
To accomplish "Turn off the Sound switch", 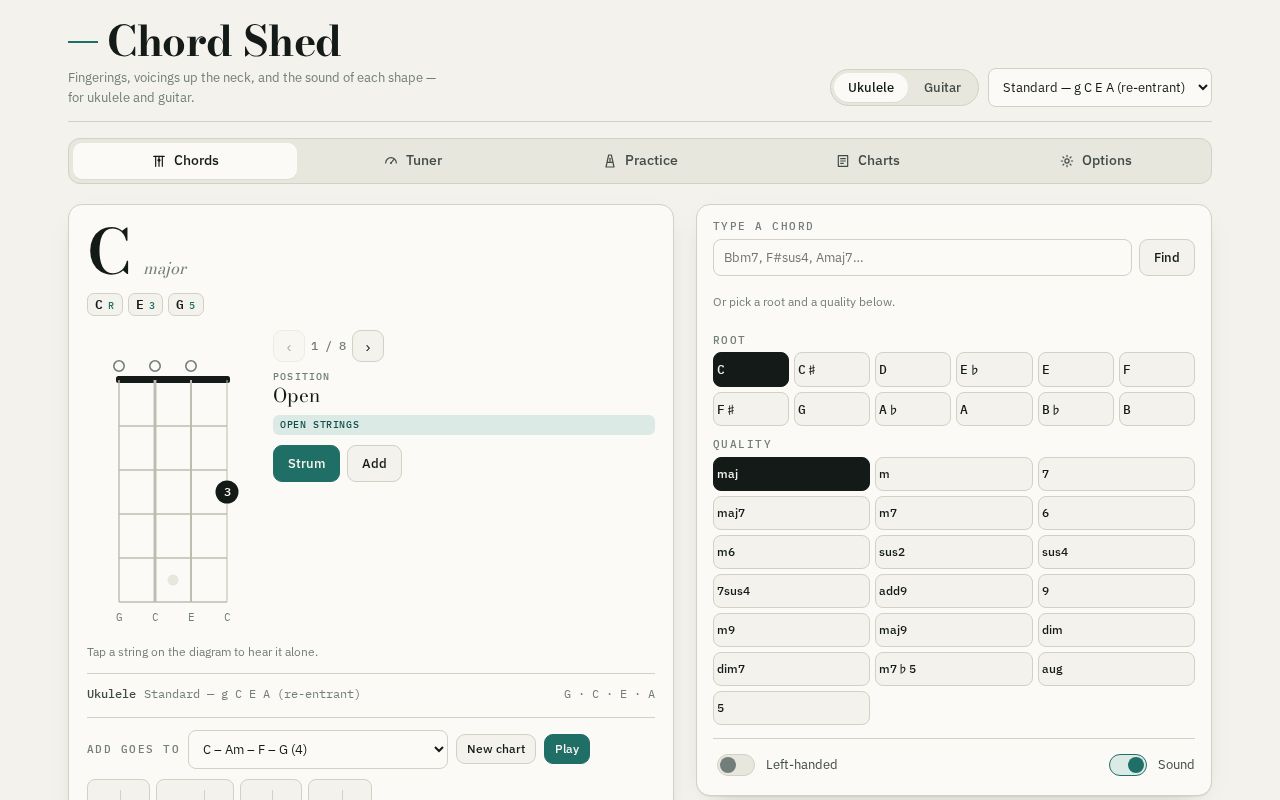I will (1128, 765).
